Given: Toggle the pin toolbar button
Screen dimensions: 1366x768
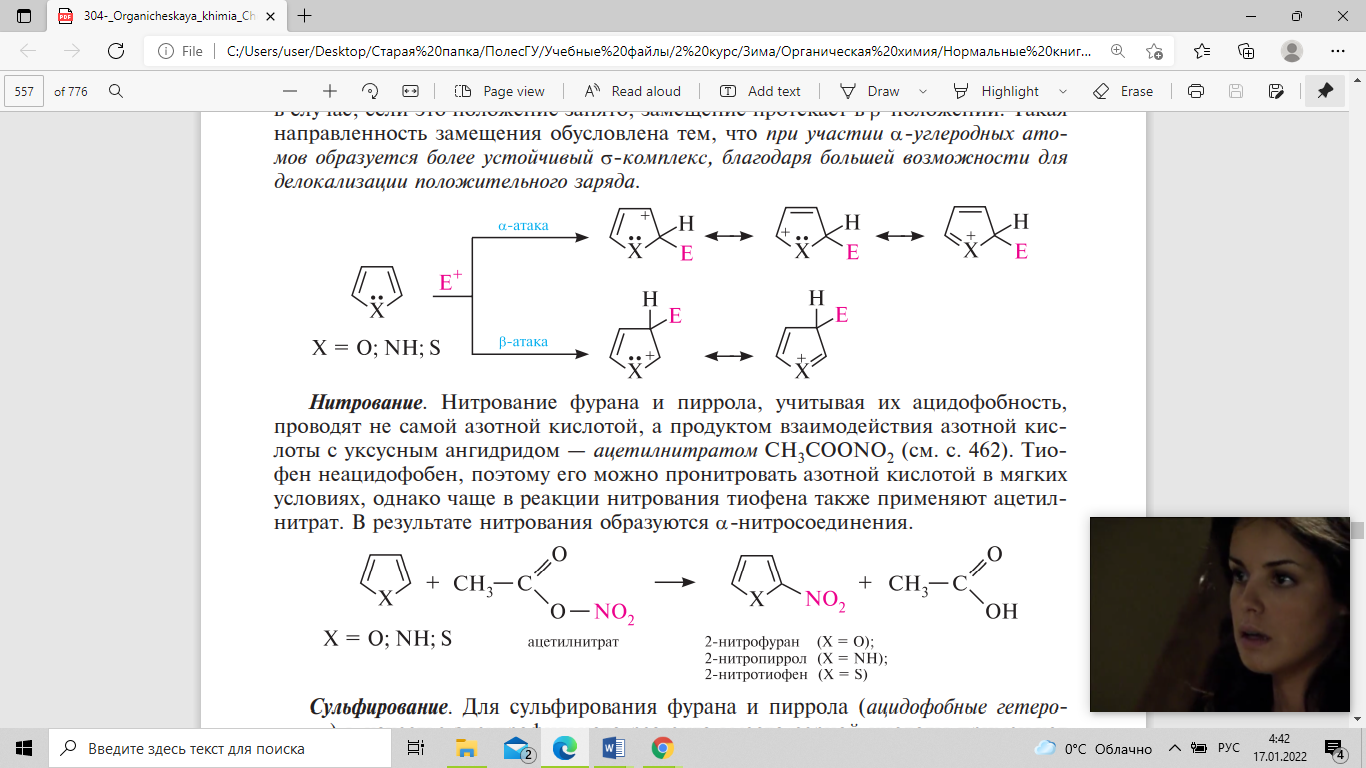Looking at the screenshot, I should (x=1325, y=91).
